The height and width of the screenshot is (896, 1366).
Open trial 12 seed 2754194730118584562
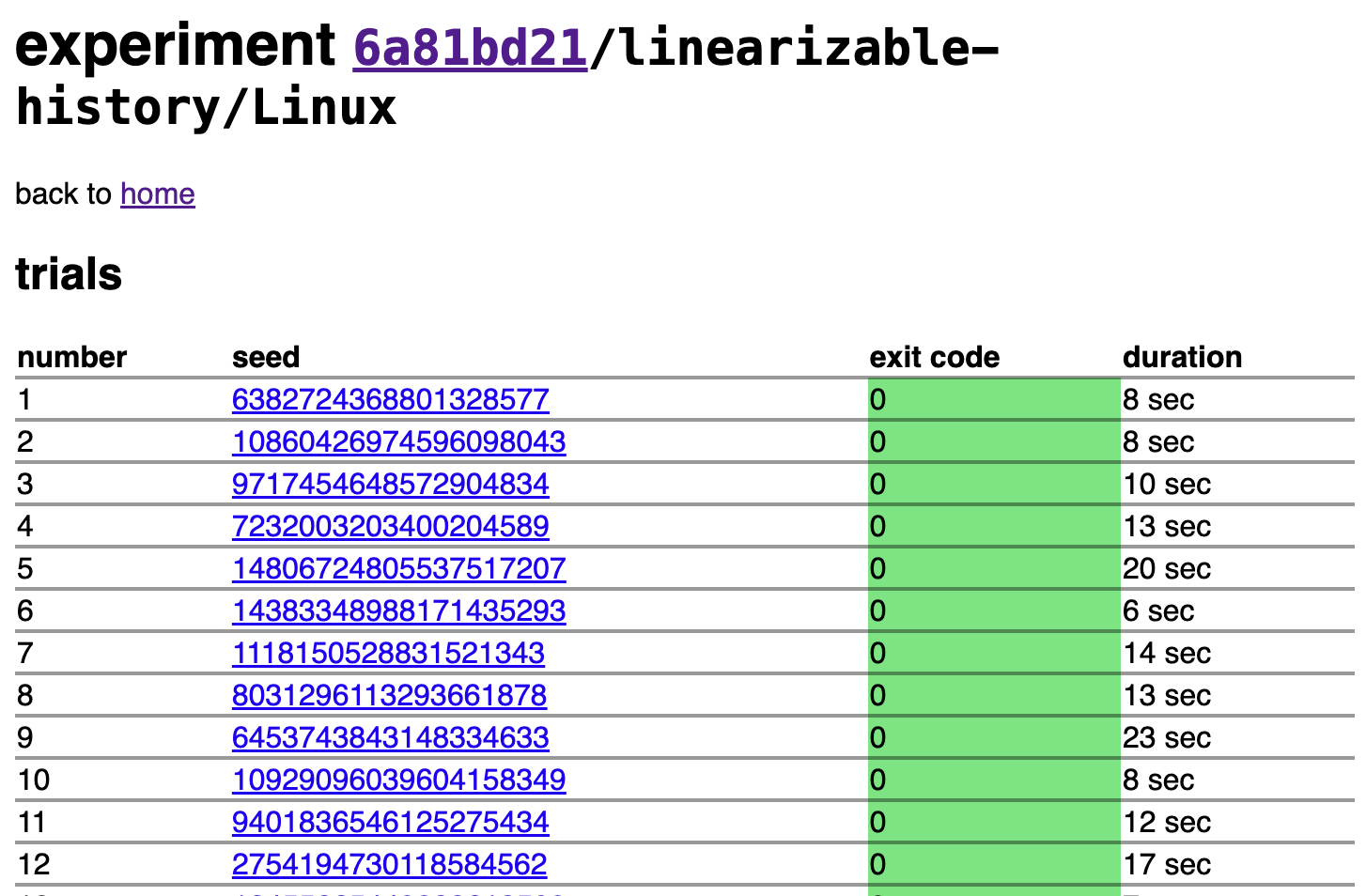(389, 865)
